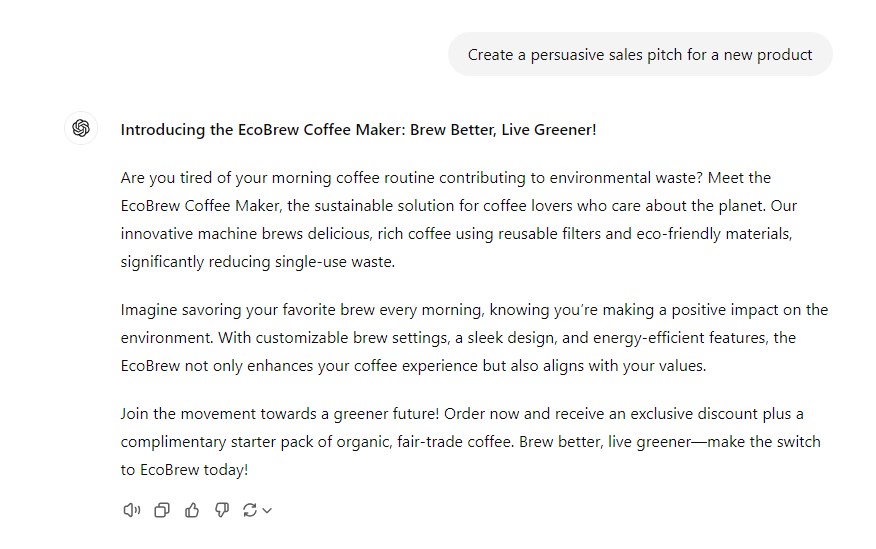Click the bold heading introducing EcoBrew Coffee Maker
The width and height of the screenshot is (876, 549).
click(358, 130)
